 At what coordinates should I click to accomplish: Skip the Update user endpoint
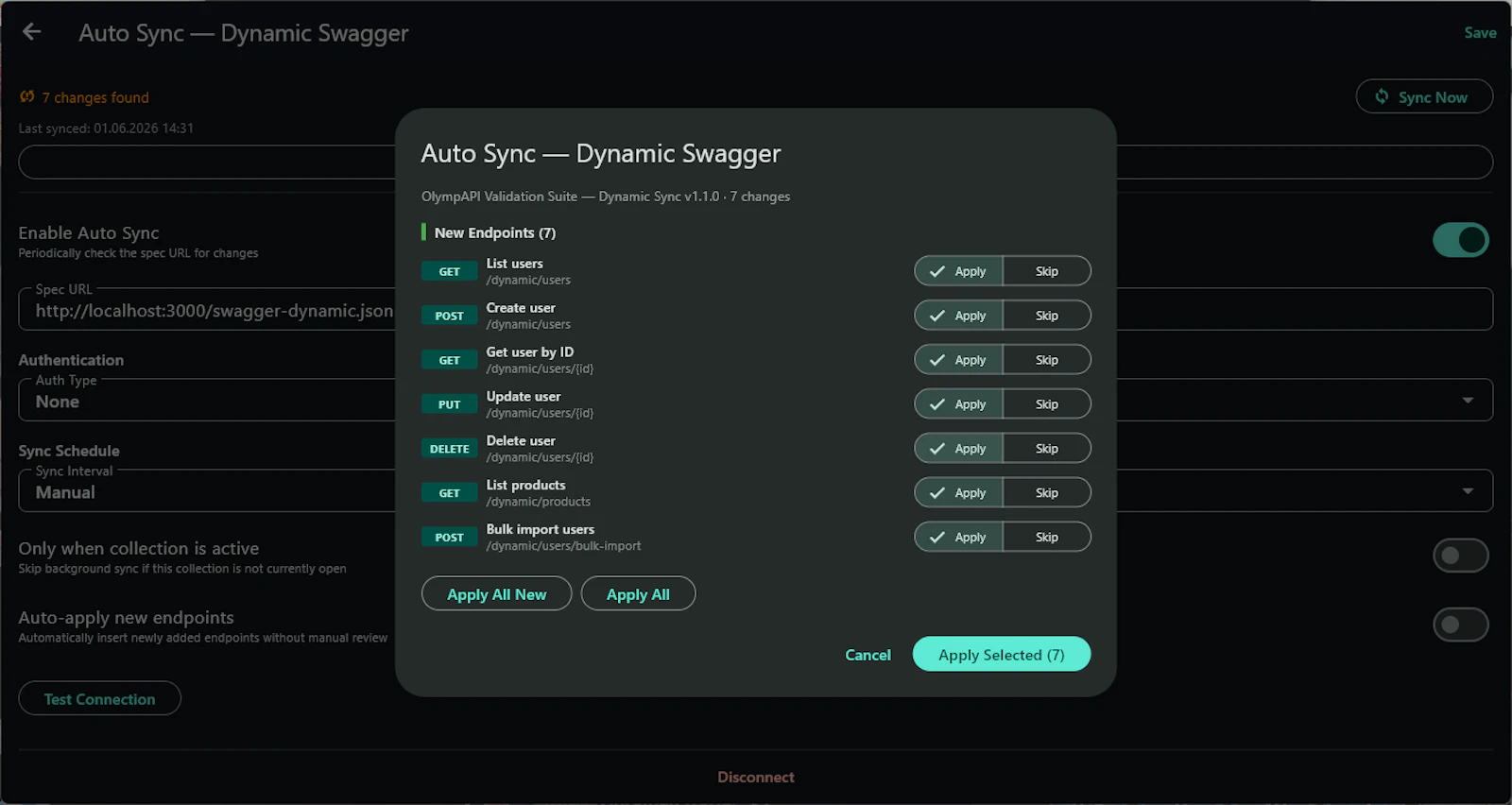pos(1047,404)
